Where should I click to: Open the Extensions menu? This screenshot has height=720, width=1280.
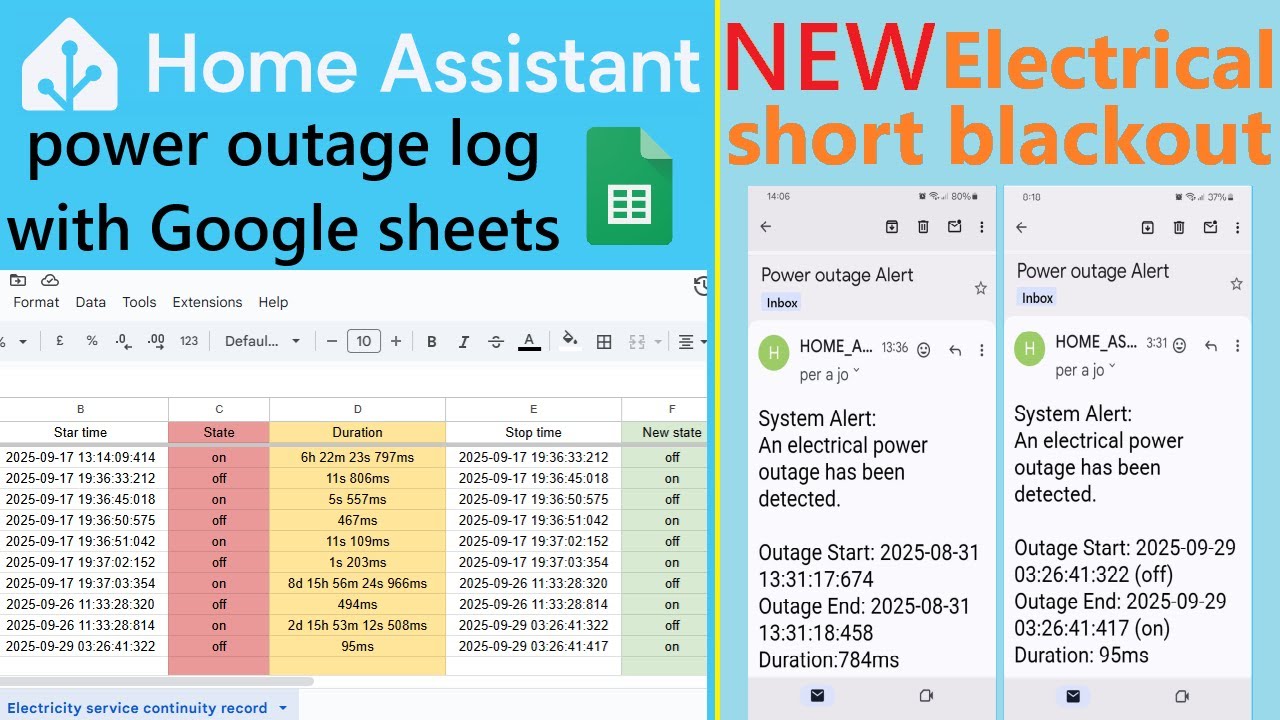click(207, 302)
